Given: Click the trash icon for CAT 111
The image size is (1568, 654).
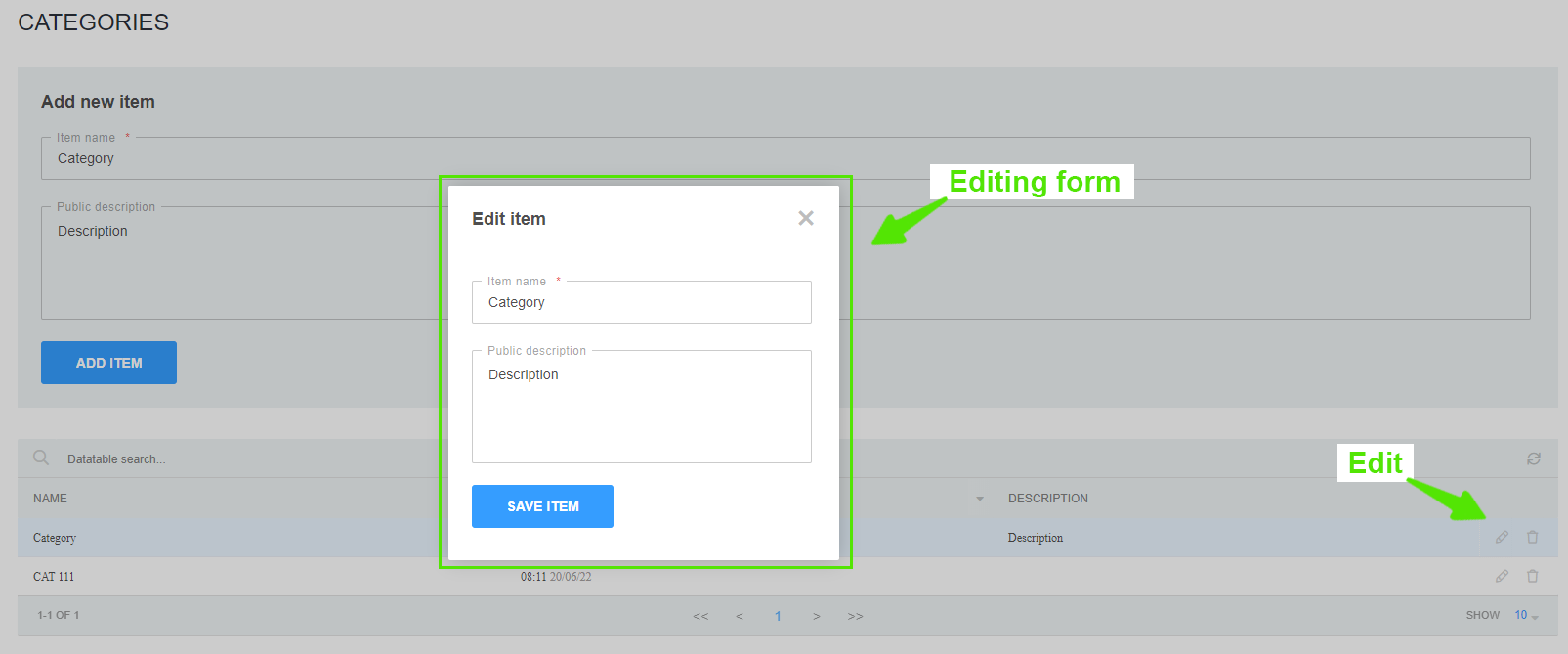Looking at the screenshot, I should pyautogui.click(x=1532, y=576).
